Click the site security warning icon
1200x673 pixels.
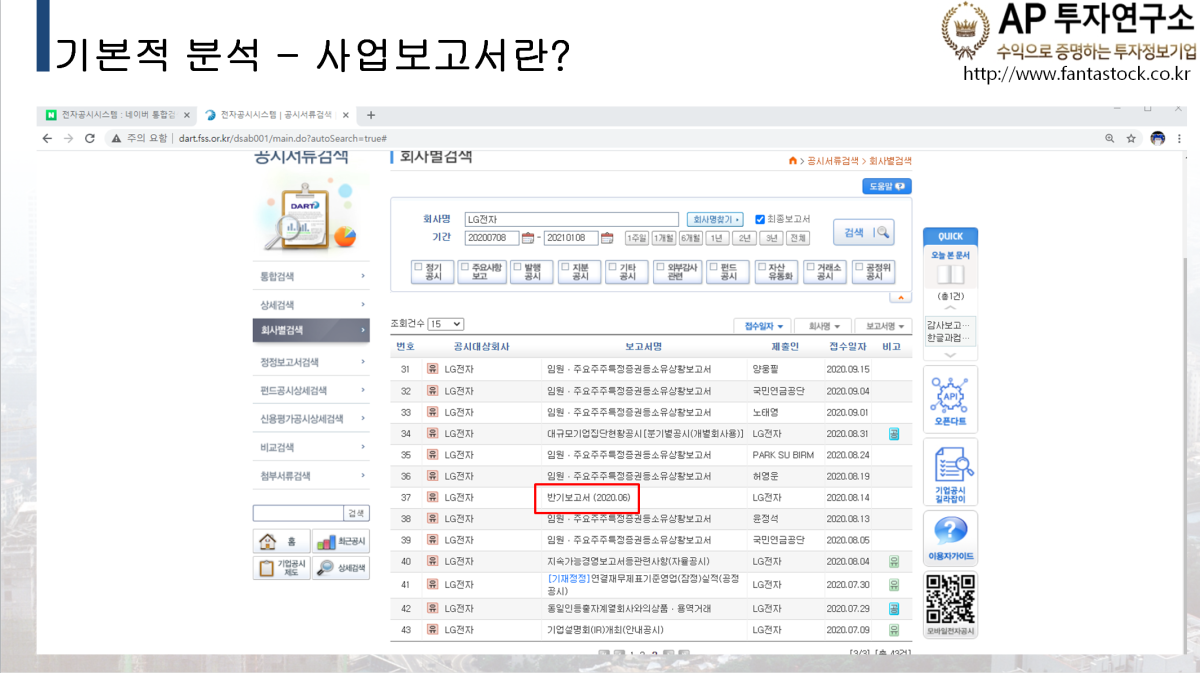point(116,138)
